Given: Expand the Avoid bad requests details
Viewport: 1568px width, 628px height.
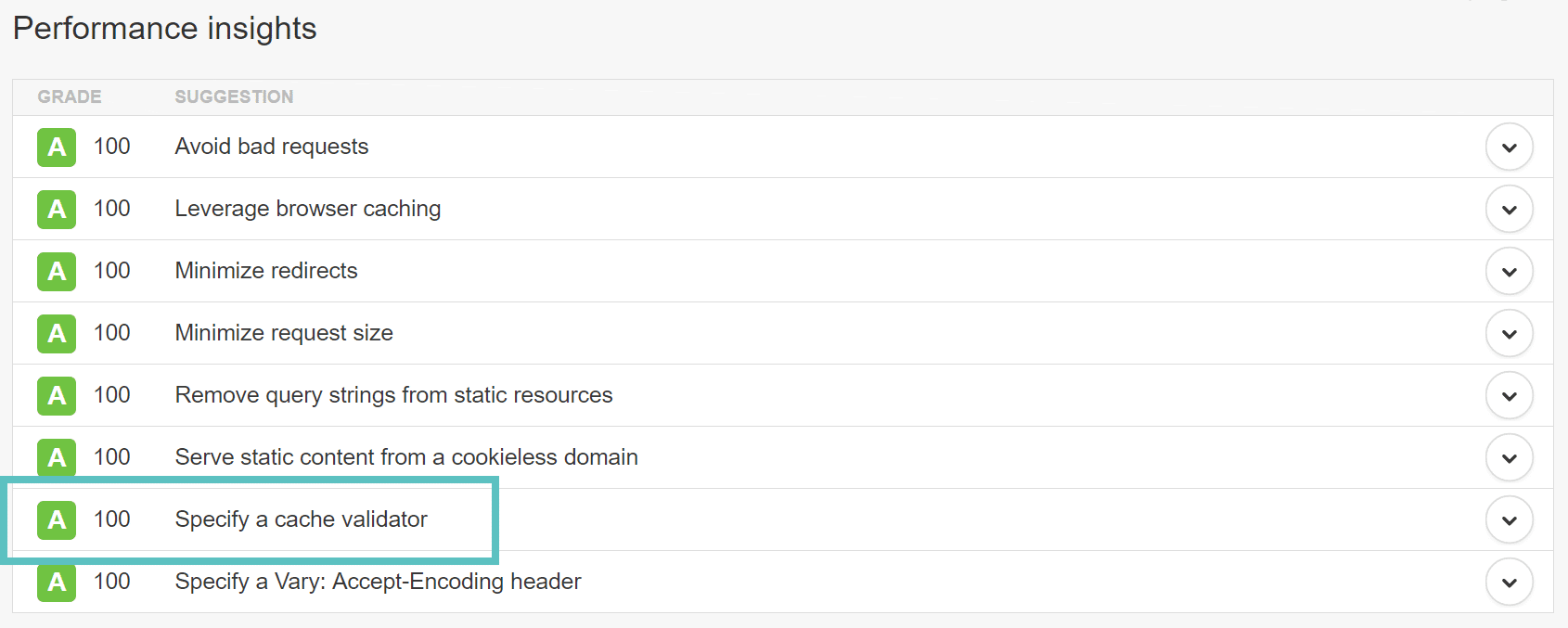Looking at the screenshot, I should pos(1509,147).
